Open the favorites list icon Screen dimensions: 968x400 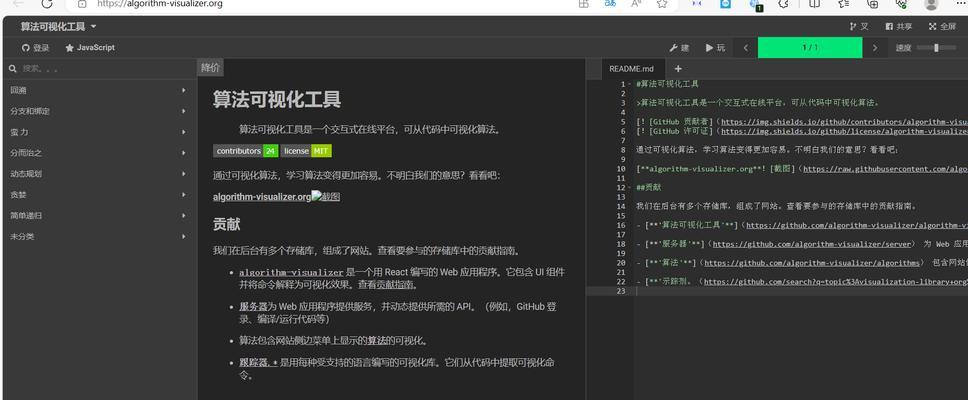(x=843, y=4)
